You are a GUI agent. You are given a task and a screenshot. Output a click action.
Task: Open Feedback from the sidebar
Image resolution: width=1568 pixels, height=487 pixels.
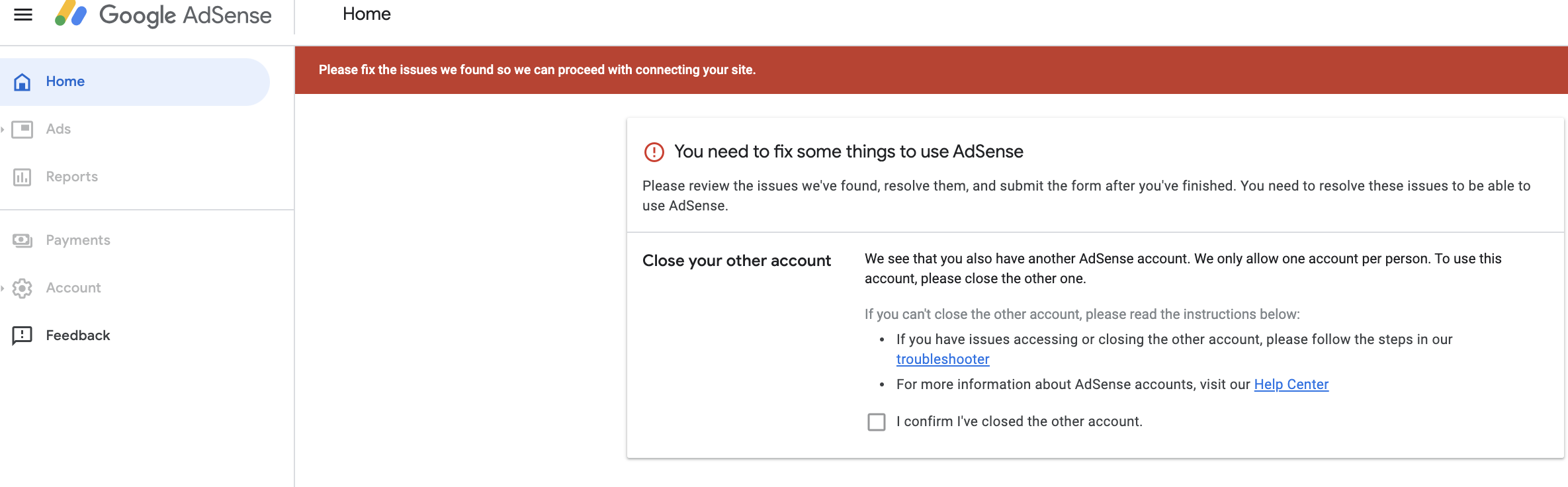(x=78, y=335)
